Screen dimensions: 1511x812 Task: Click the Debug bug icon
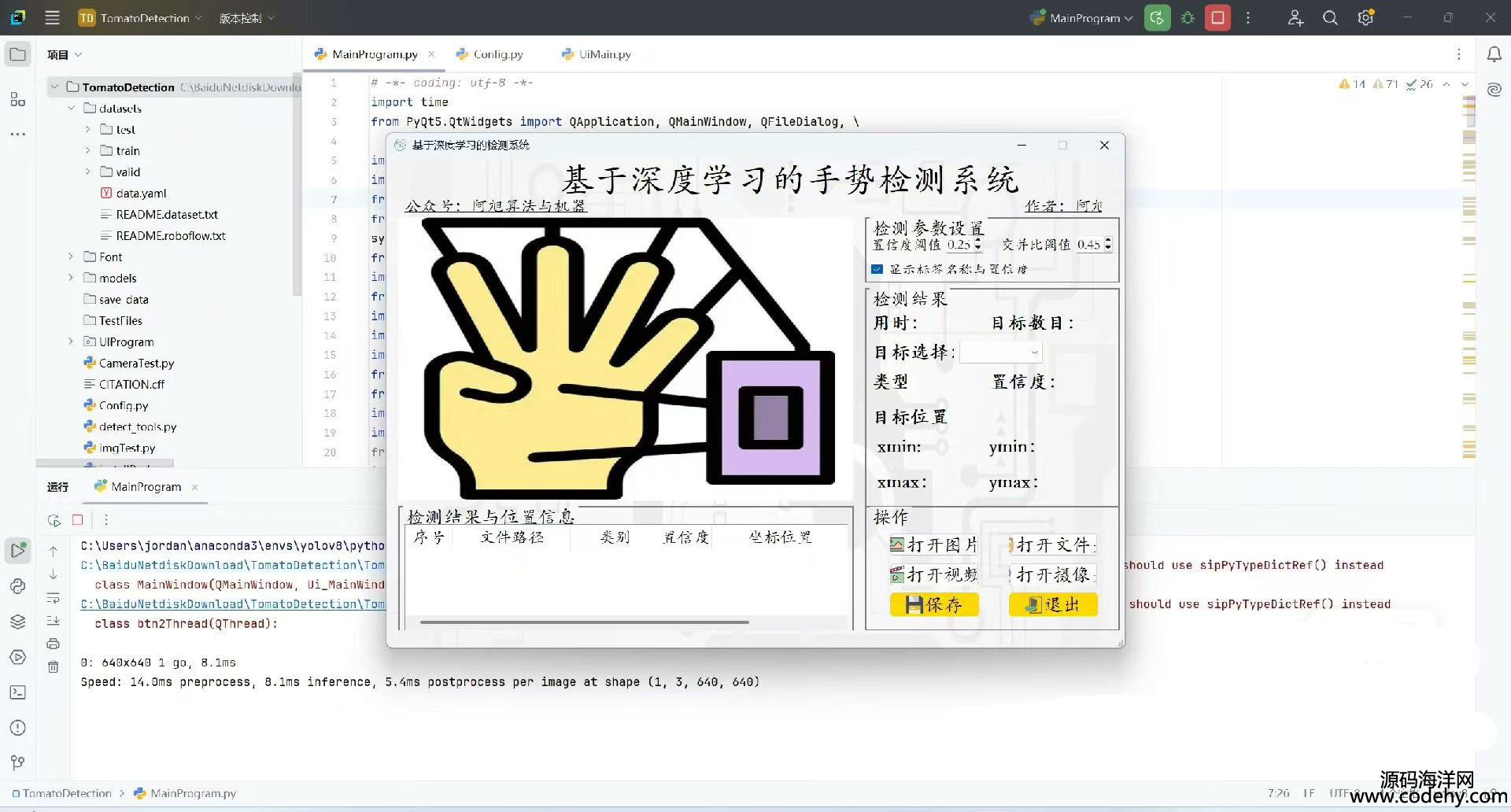pyautogui.click(x=1188, y=18)
